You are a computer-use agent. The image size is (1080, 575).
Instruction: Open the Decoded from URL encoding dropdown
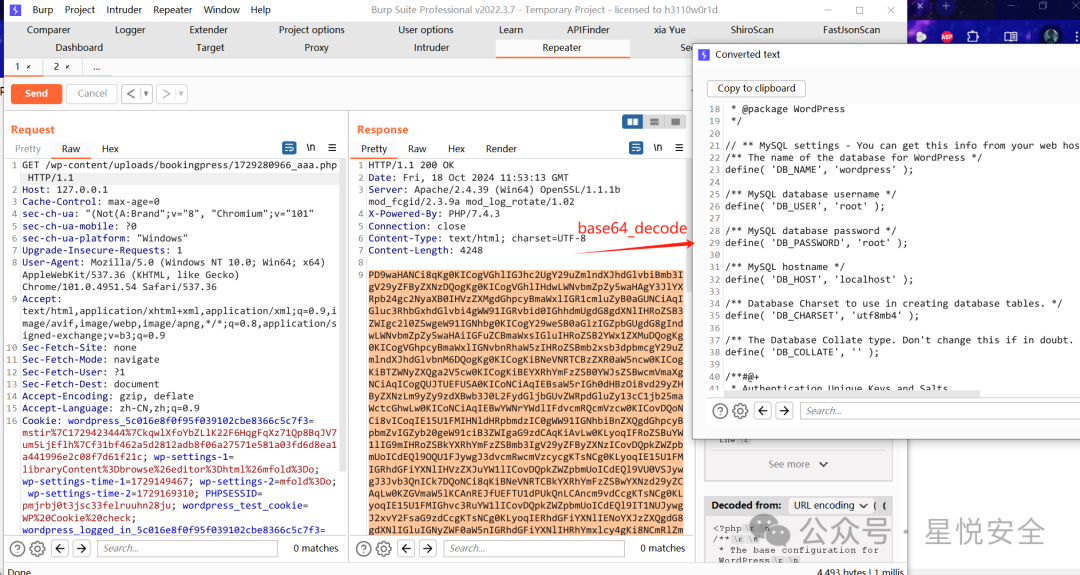pos(831,505)
